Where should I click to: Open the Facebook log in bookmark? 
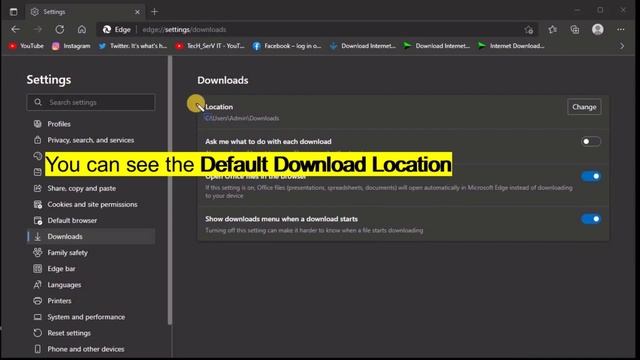(287, 46)
